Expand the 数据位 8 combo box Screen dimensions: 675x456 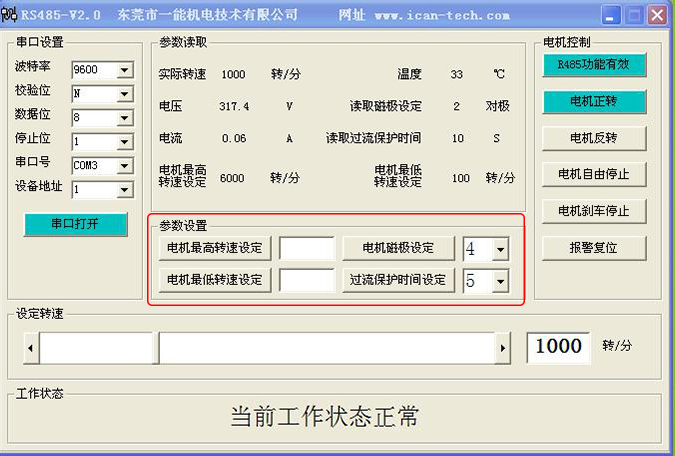pyautogui.click(x=124, y=118)
